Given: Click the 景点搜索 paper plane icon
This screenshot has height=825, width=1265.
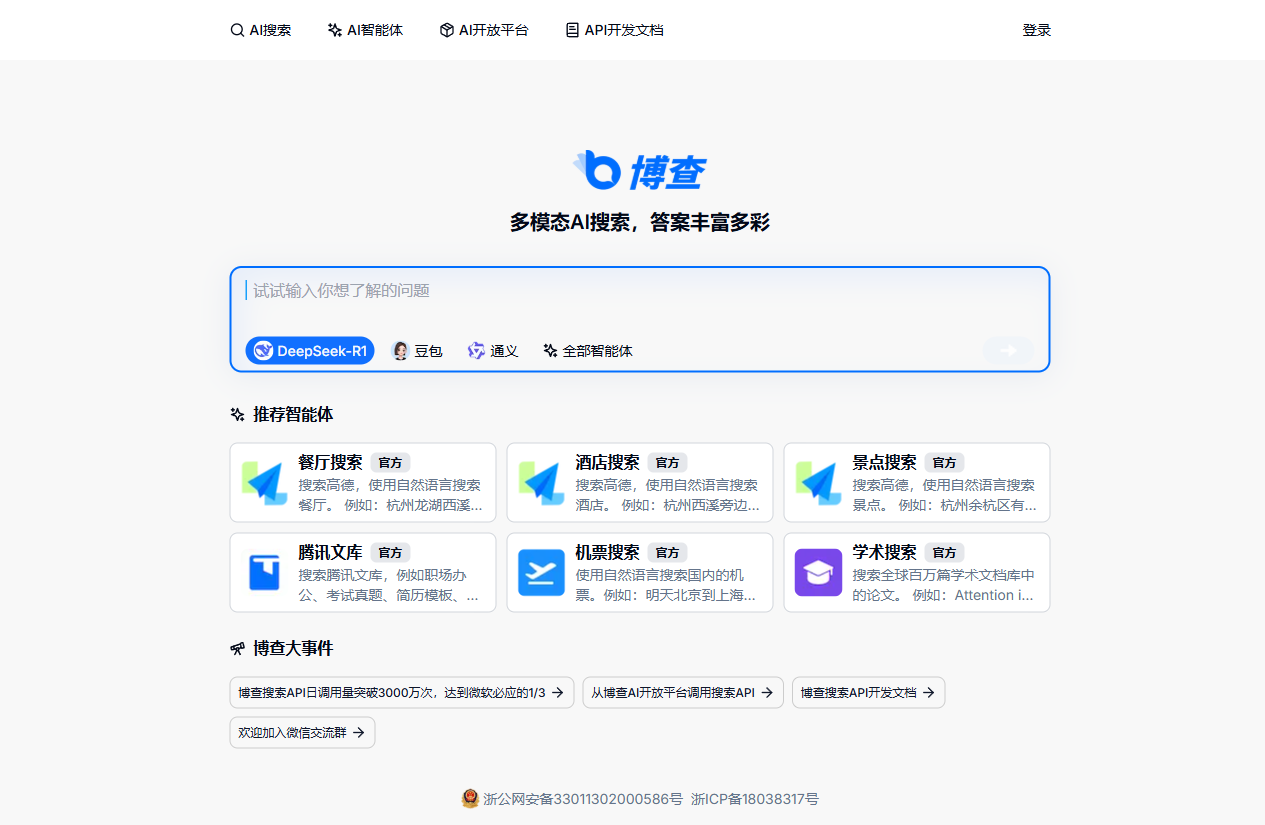Looking at the screenshot, I should [x=819, y=483].
